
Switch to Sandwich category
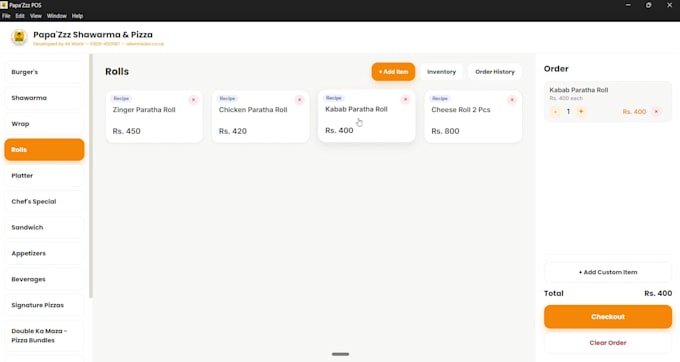click(44, 227)
